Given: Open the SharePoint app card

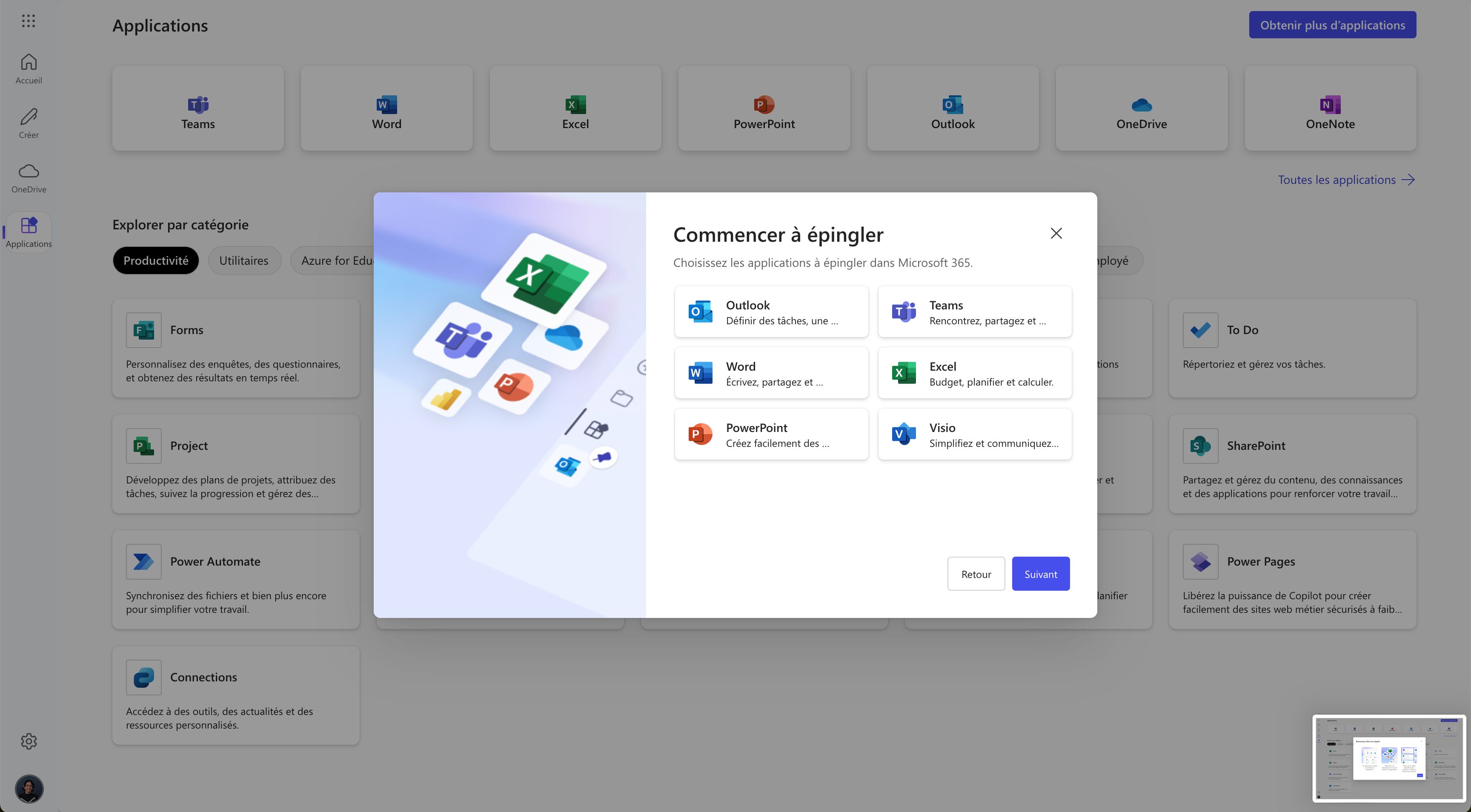Looking at the screenshot, I should point(1292,464).
